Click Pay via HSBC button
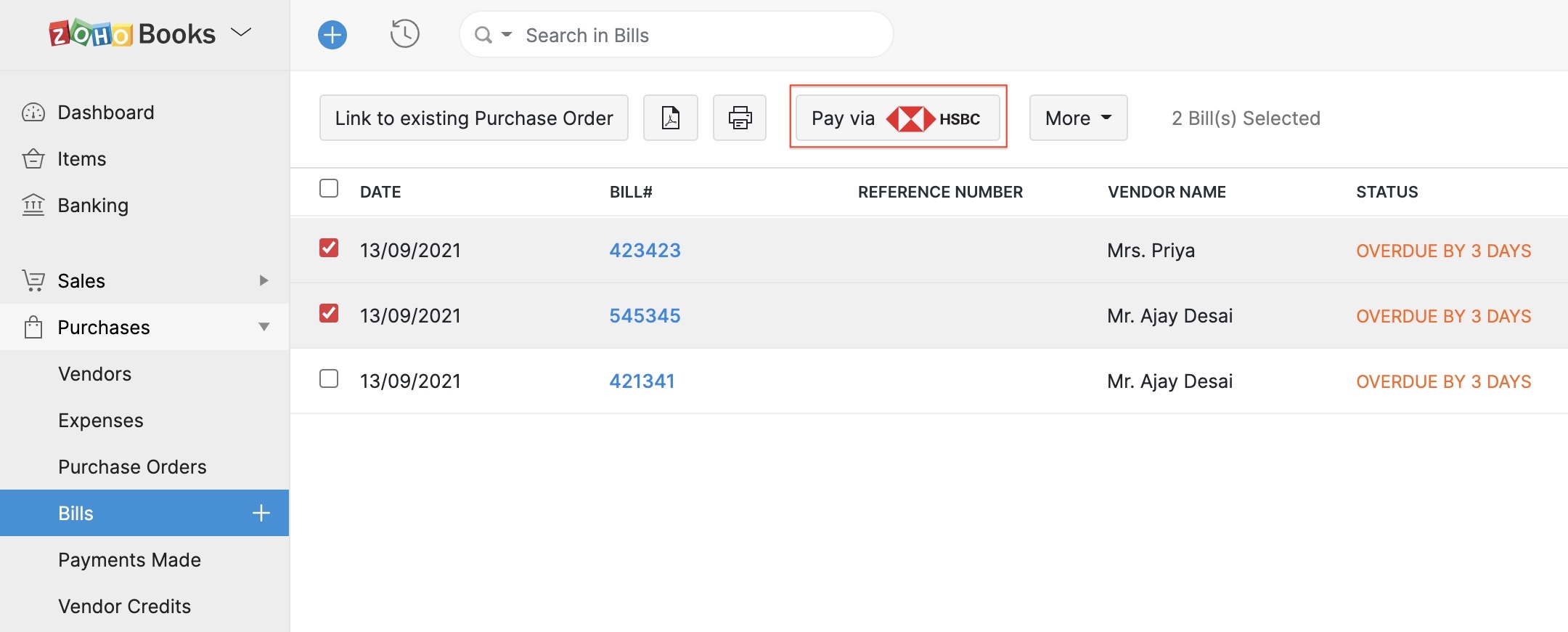This screenshot has height=632, width=1568. pos(897,118)
